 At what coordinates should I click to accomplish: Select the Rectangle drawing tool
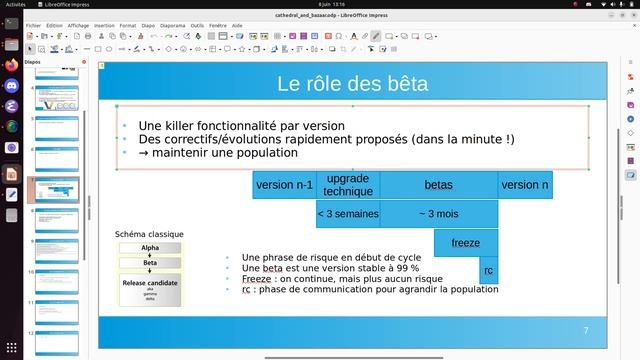[98, 49]
